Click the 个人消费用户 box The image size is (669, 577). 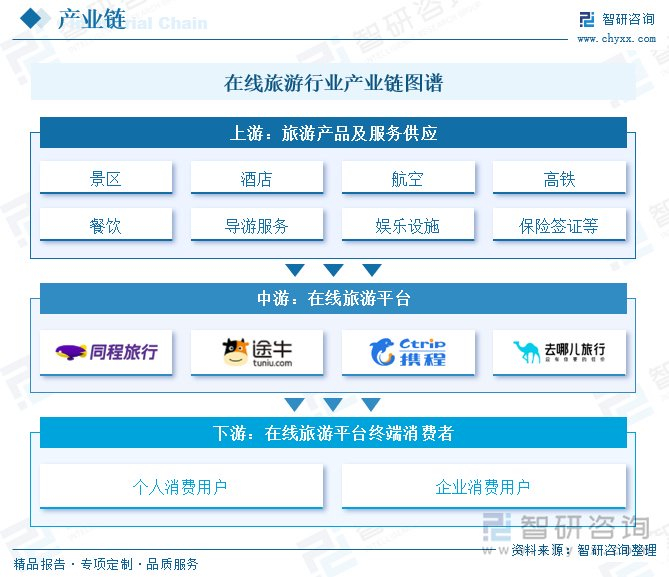(x=181, y=486)
